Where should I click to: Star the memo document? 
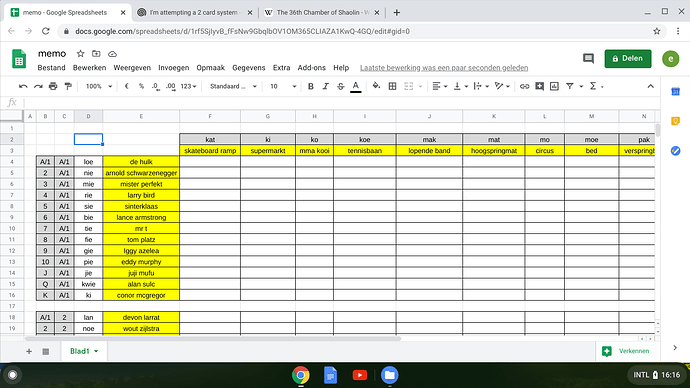point(80,54)
